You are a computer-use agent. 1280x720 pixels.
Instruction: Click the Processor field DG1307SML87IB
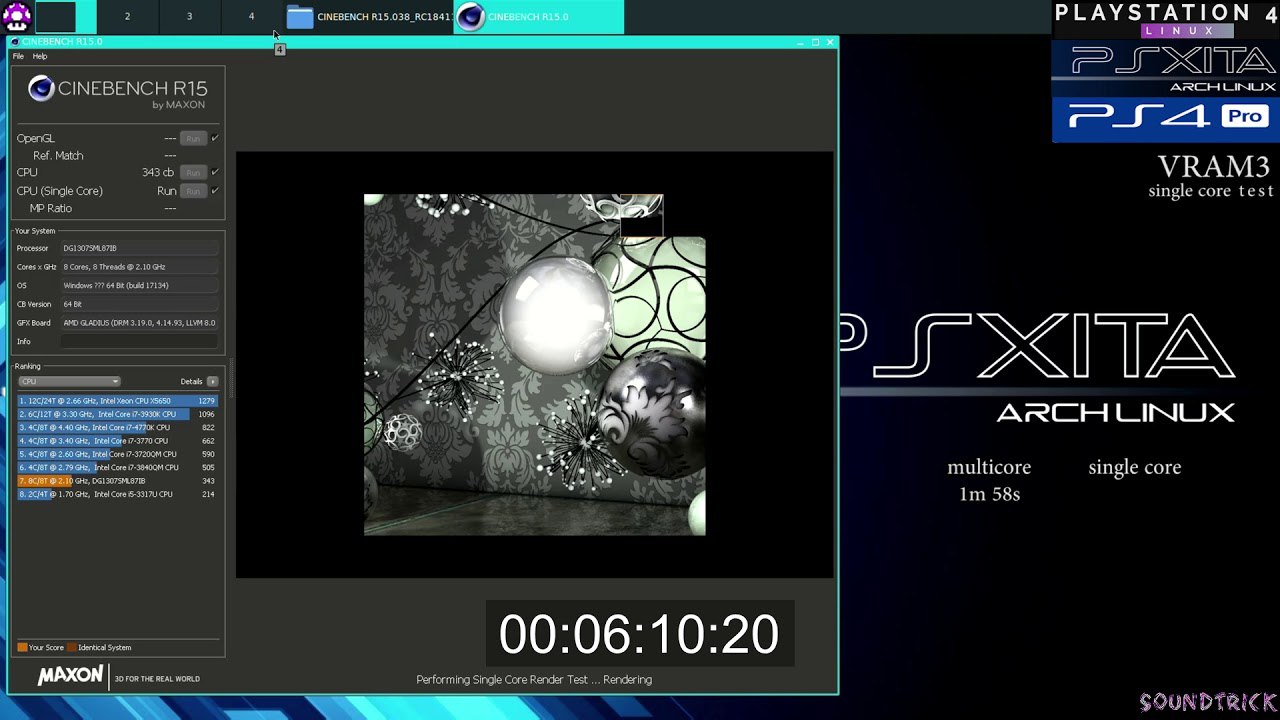[139, 248]
